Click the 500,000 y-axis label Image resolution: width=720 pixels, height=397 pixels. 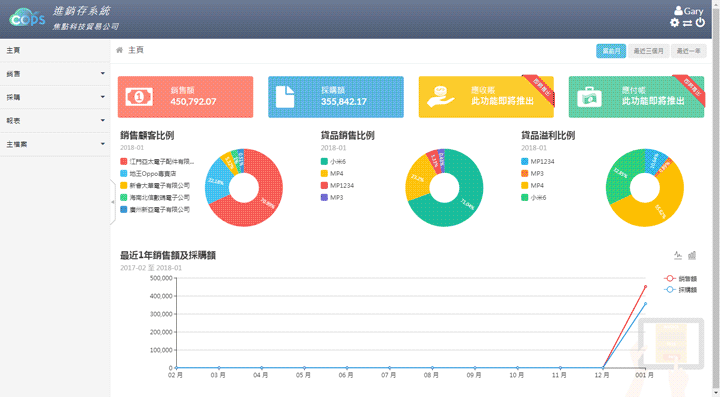point(161,278)
